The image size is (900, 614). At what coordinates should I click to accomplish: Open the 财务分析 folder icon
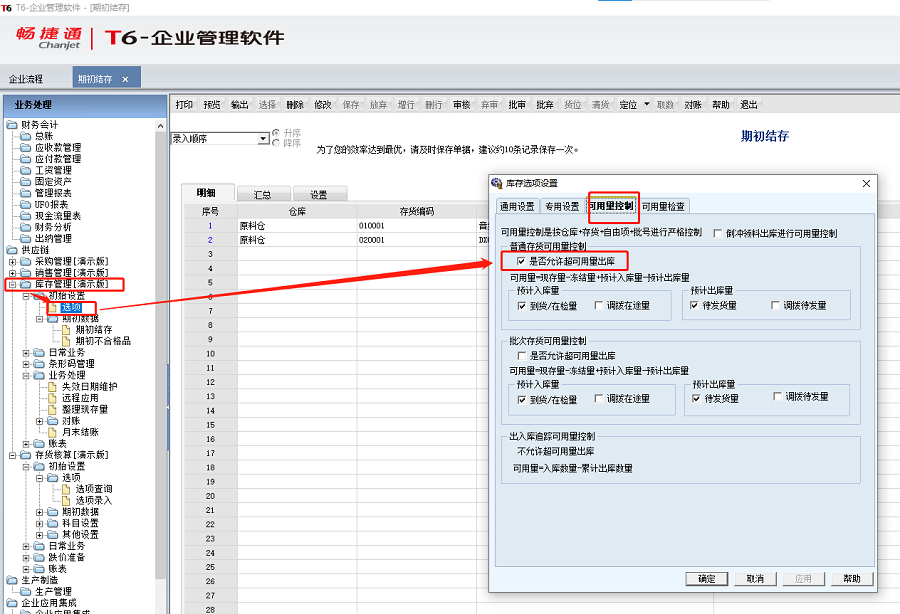[x=25, y=227]
